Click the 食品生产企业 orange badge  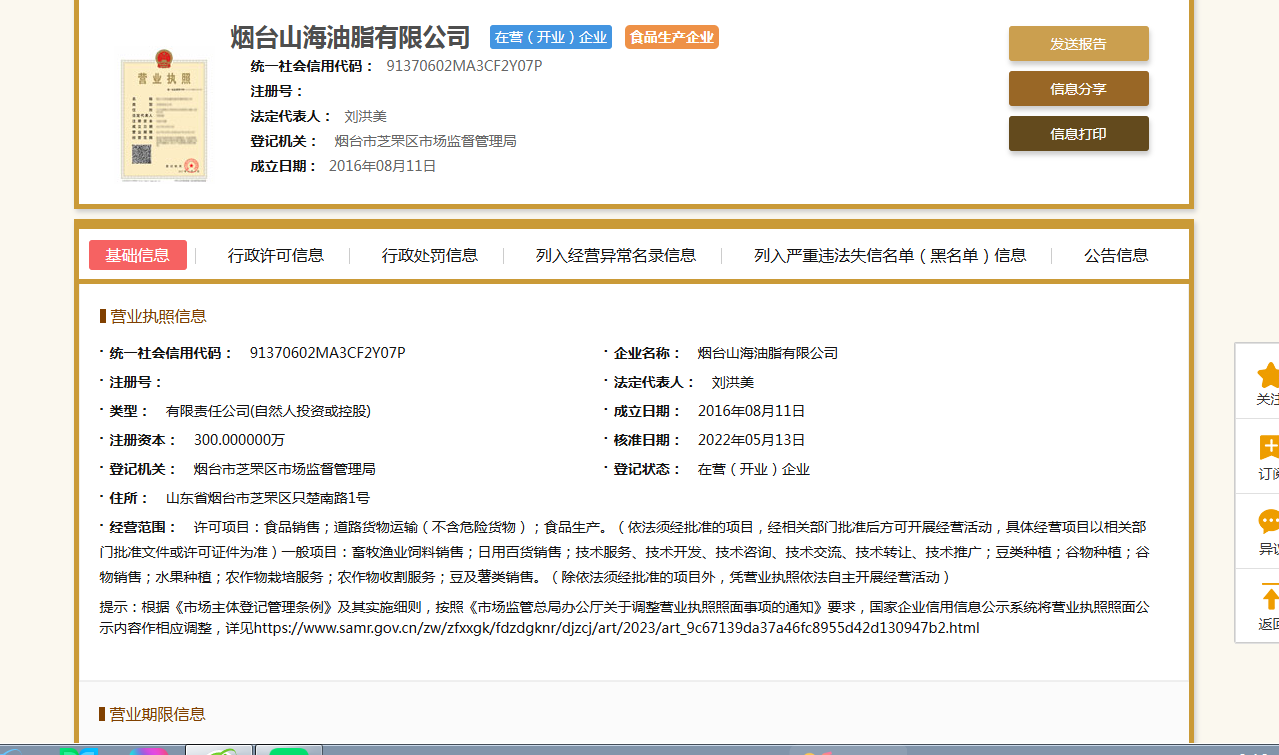[672, 37]
